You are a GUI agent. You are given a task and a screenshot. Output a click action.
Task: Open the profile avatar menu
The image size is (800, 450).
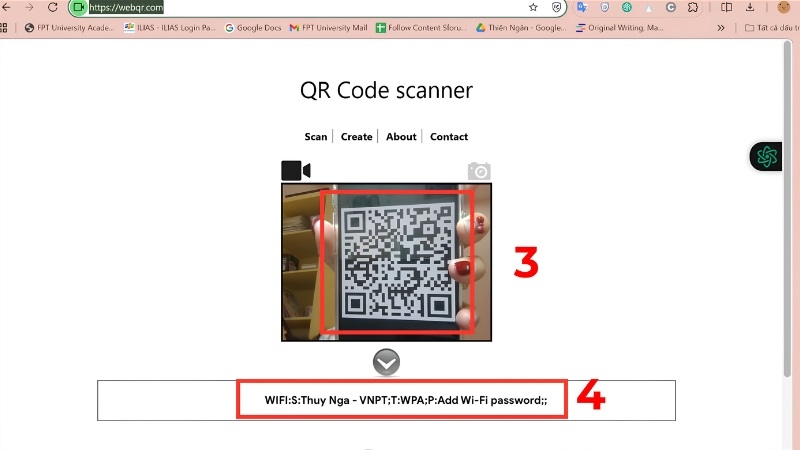(x=784, y=7)
